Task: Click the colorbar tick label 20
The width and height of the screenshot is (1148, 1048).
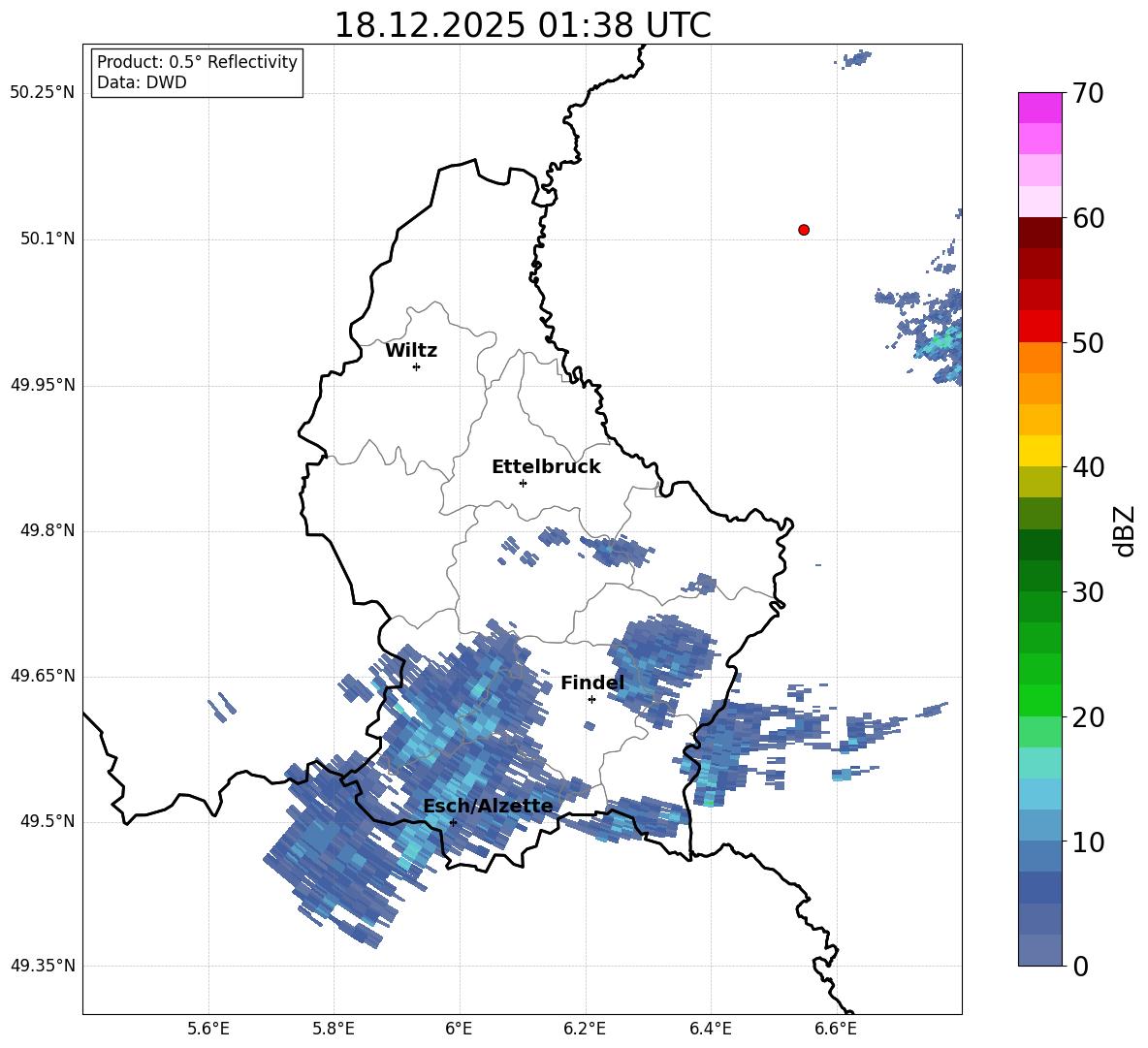Action: pyautogui.click(x=1088, y=717)
